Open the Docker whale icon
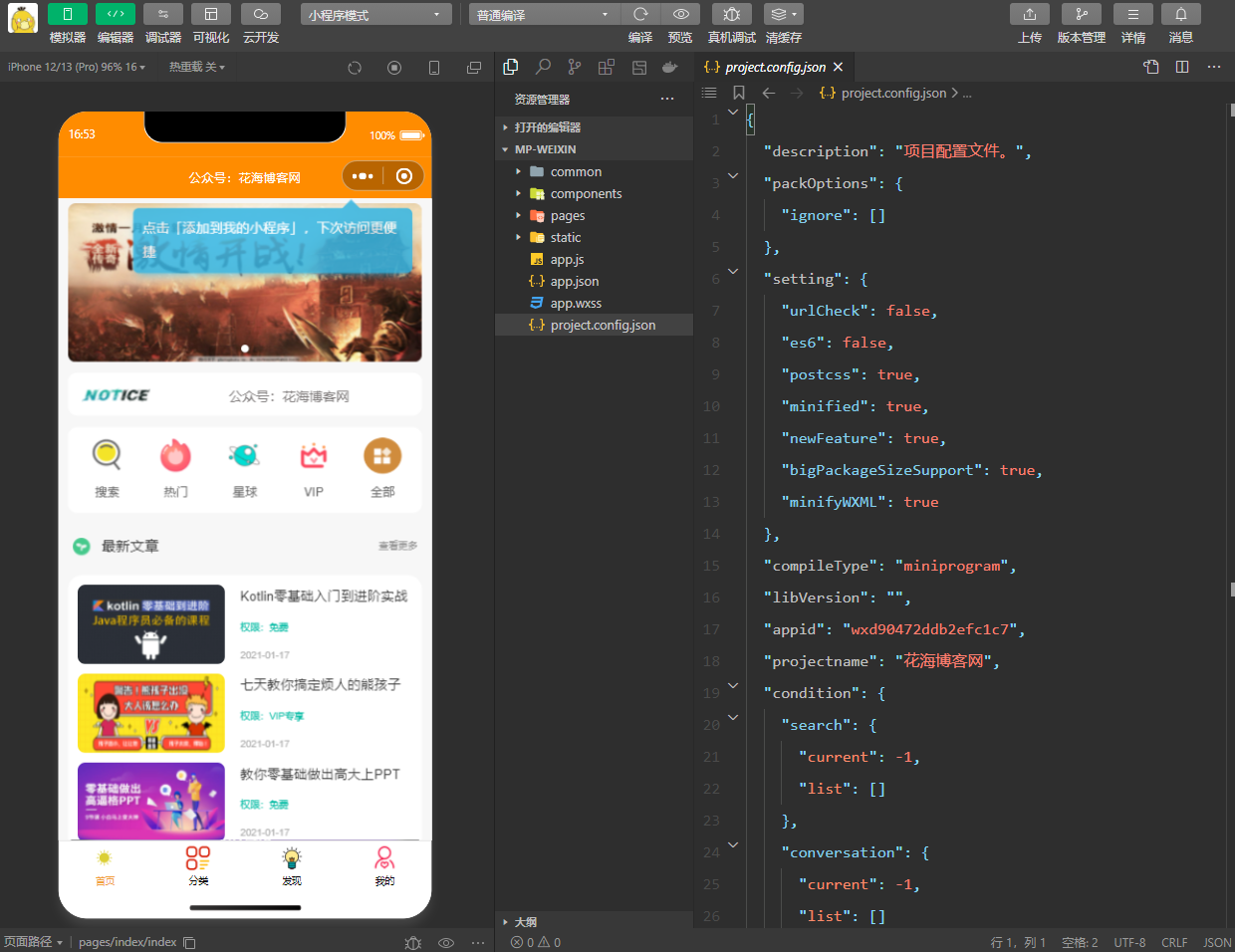1235x952 pixels. pos(670,67)
